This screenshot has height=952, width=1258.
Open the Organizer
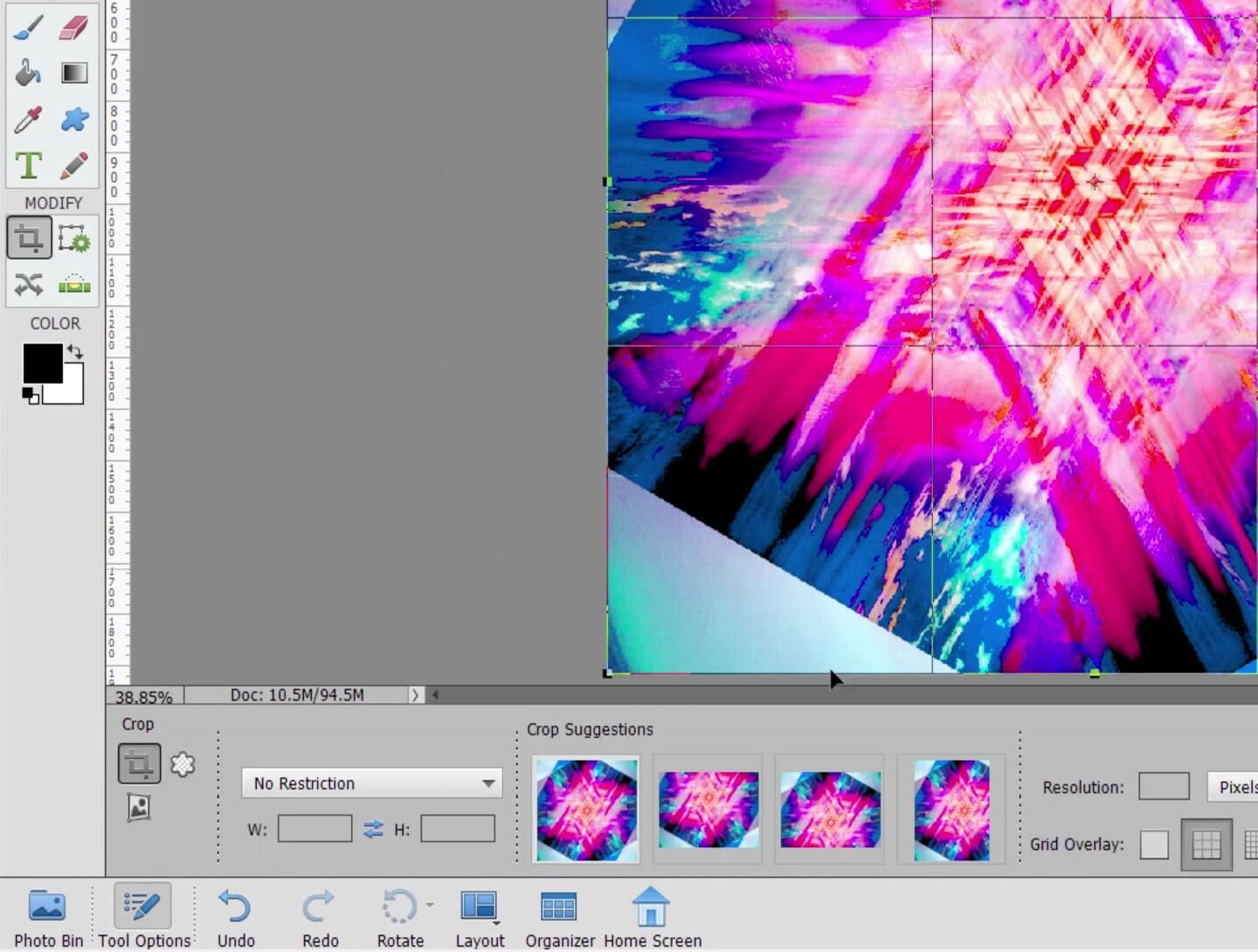coord(560,917)
